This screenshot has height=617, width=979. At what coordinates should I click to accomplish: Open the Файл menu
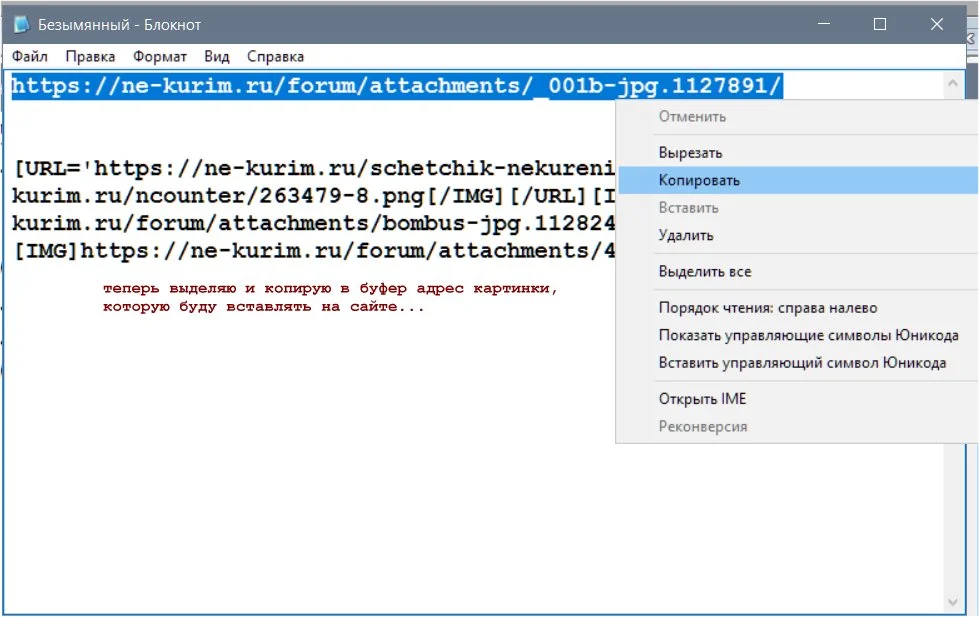point(29,56)
